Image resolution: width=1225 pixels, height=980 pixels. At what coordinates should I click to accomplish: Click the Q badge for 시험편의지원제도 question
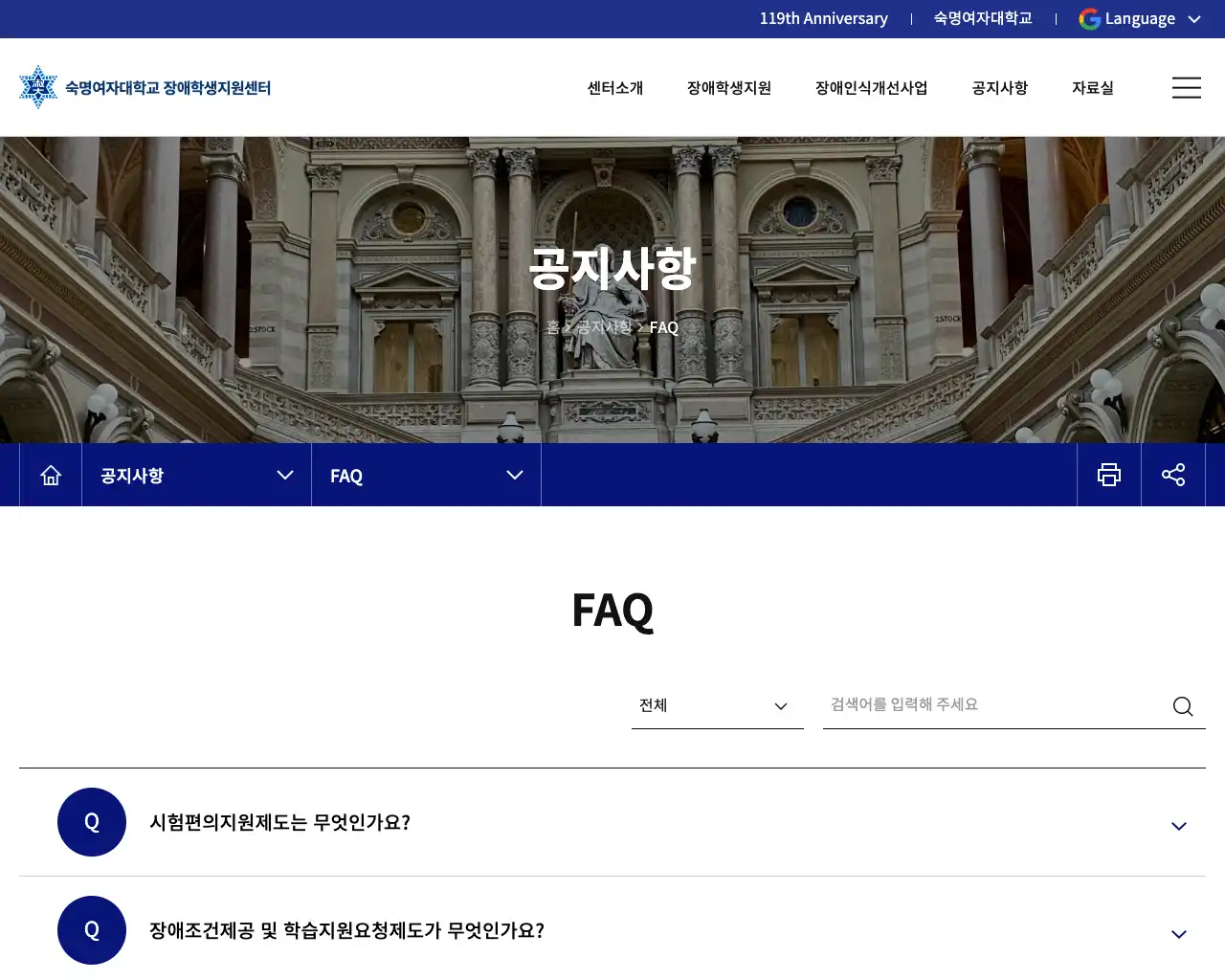pos(92,822)
